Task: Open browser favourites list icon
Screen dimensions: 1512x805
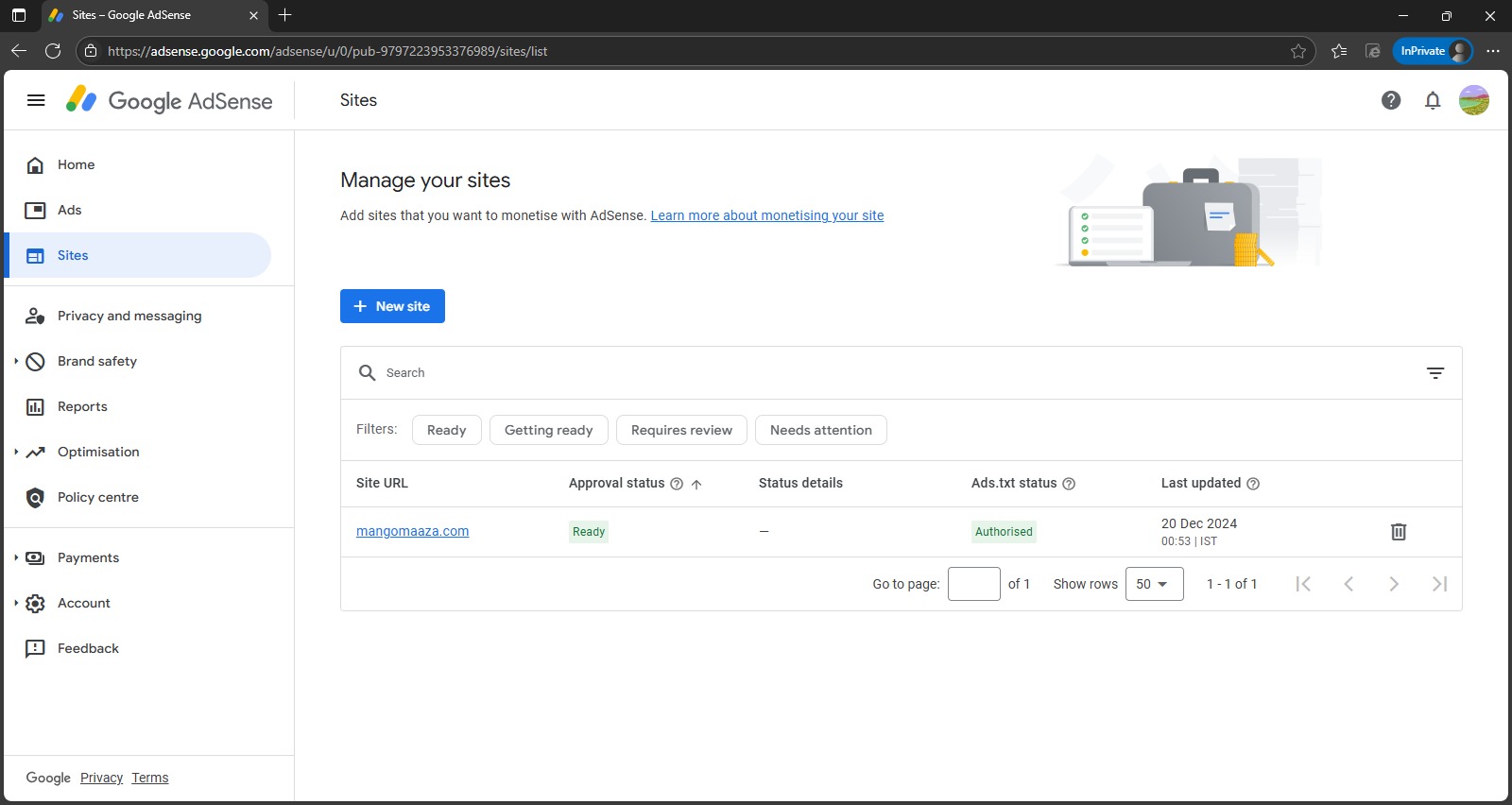Action: click(x=1339, y=51)
